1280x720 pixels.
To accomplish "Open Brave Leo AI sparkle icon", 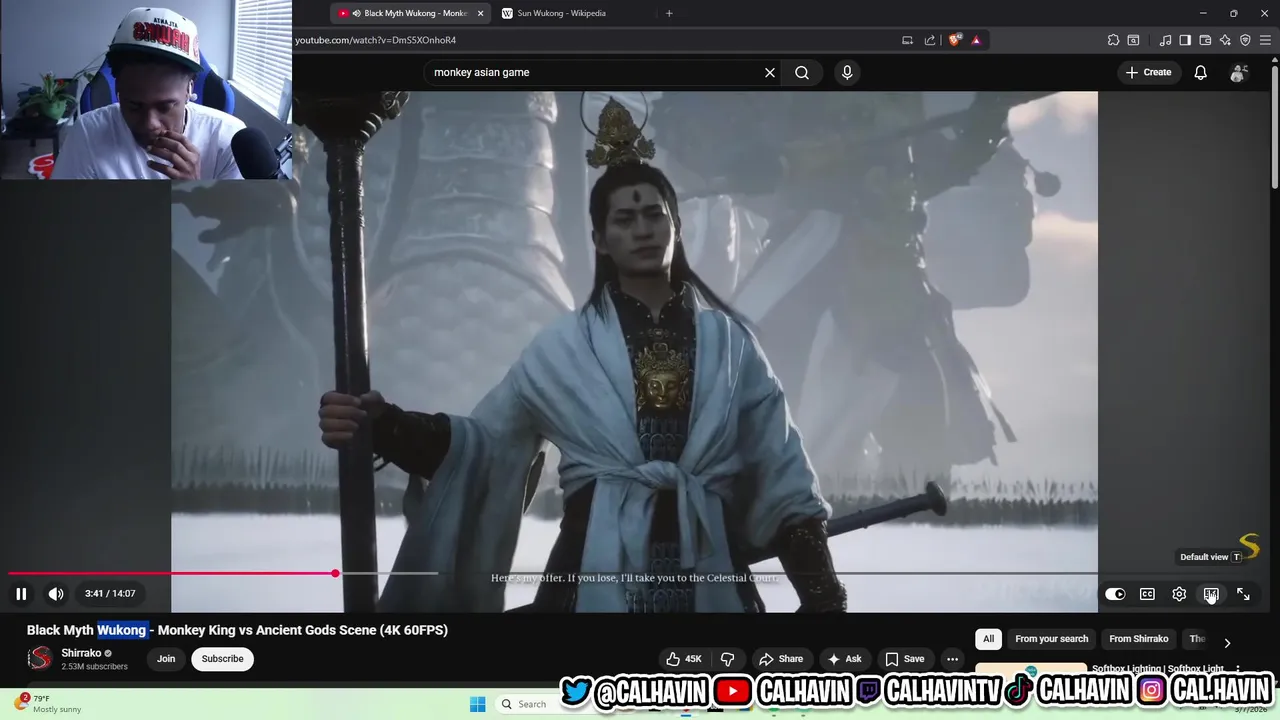I will pos(1225,40).
